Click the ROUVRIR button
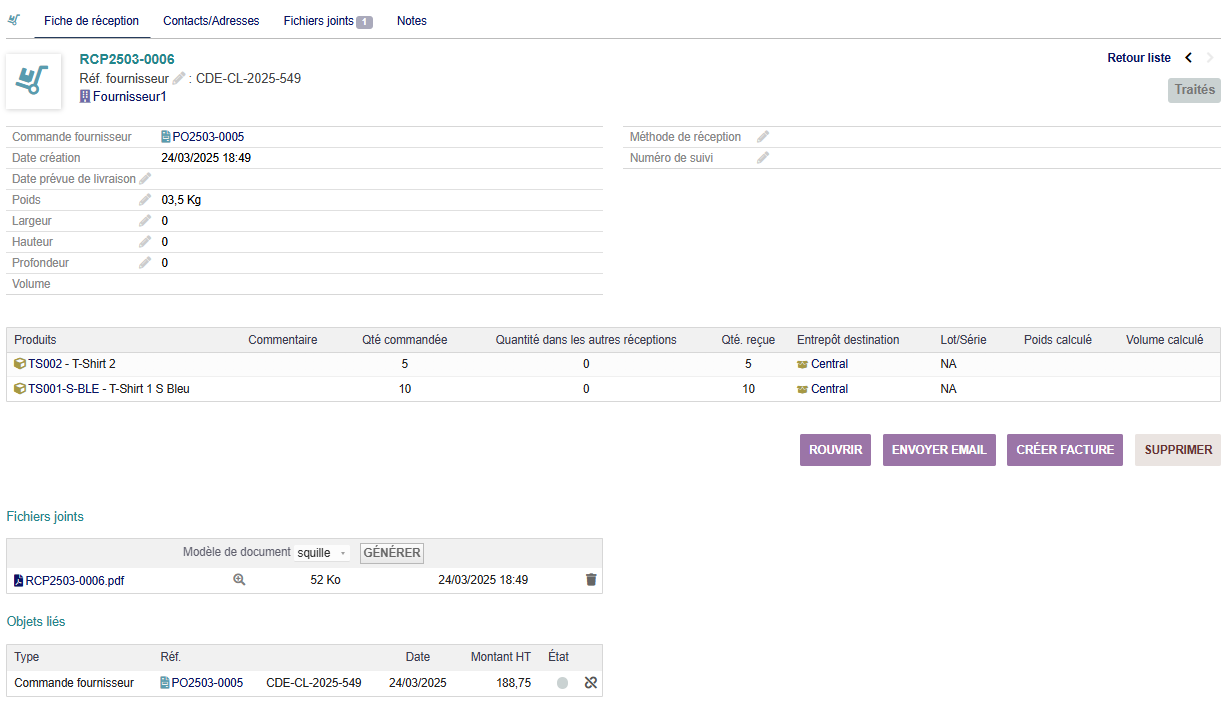Screen dimensions: 1232x702 (x=835, y=450)
